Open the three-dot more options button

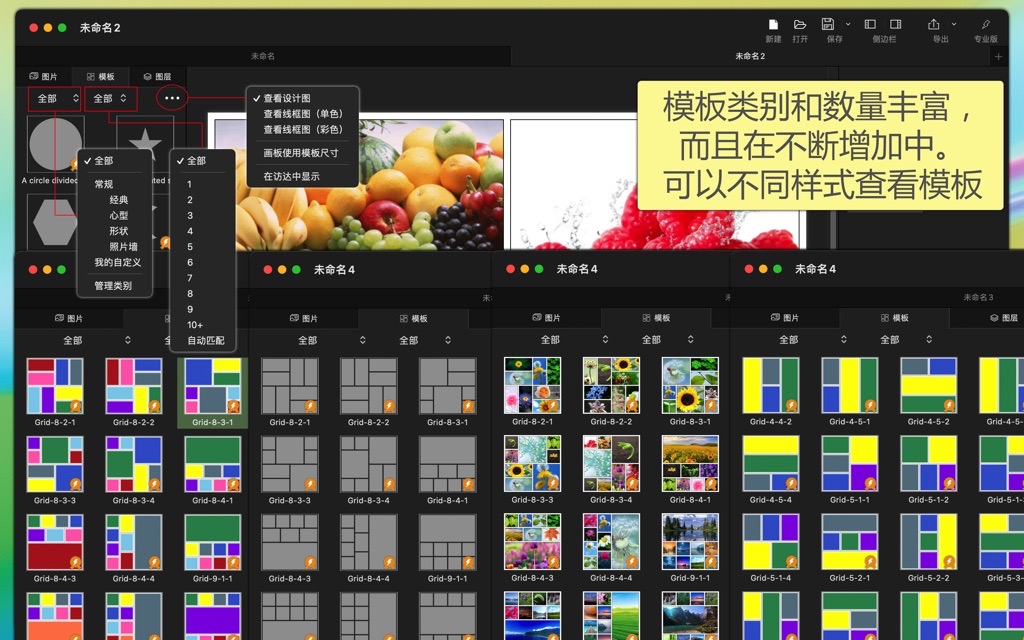click(x=172, y=98)
